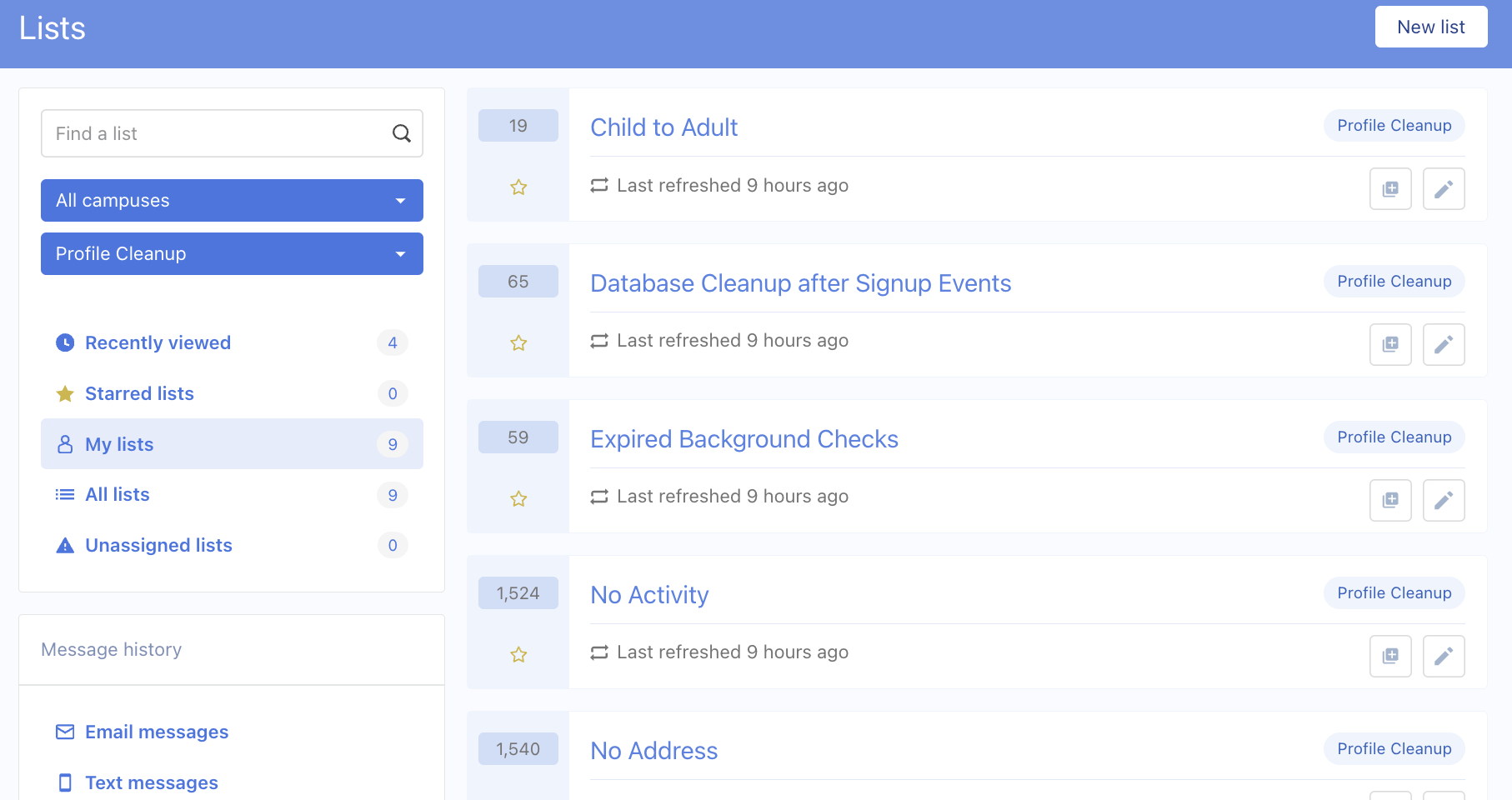Show All lists
The width and height of the screenshot is (1512, 800).
(232, 495)
